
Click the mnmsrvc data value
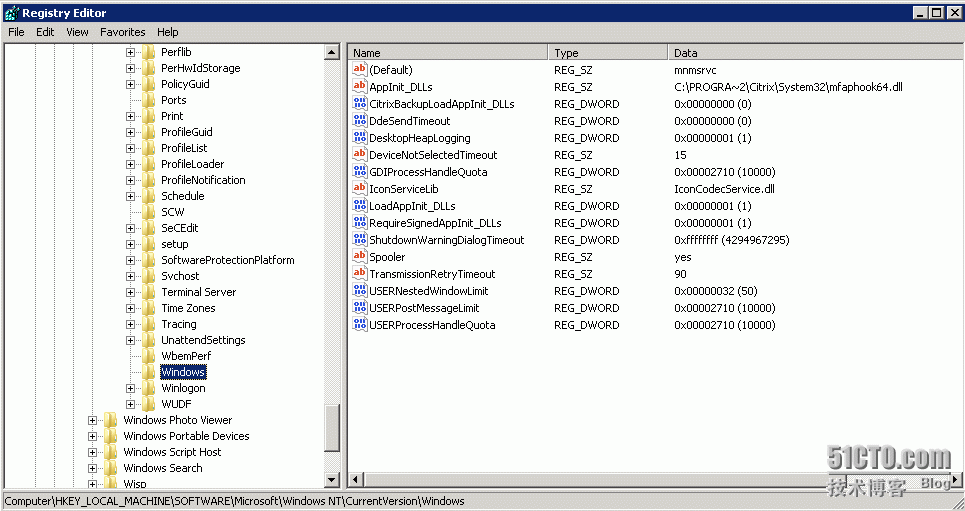pos(695,70)
